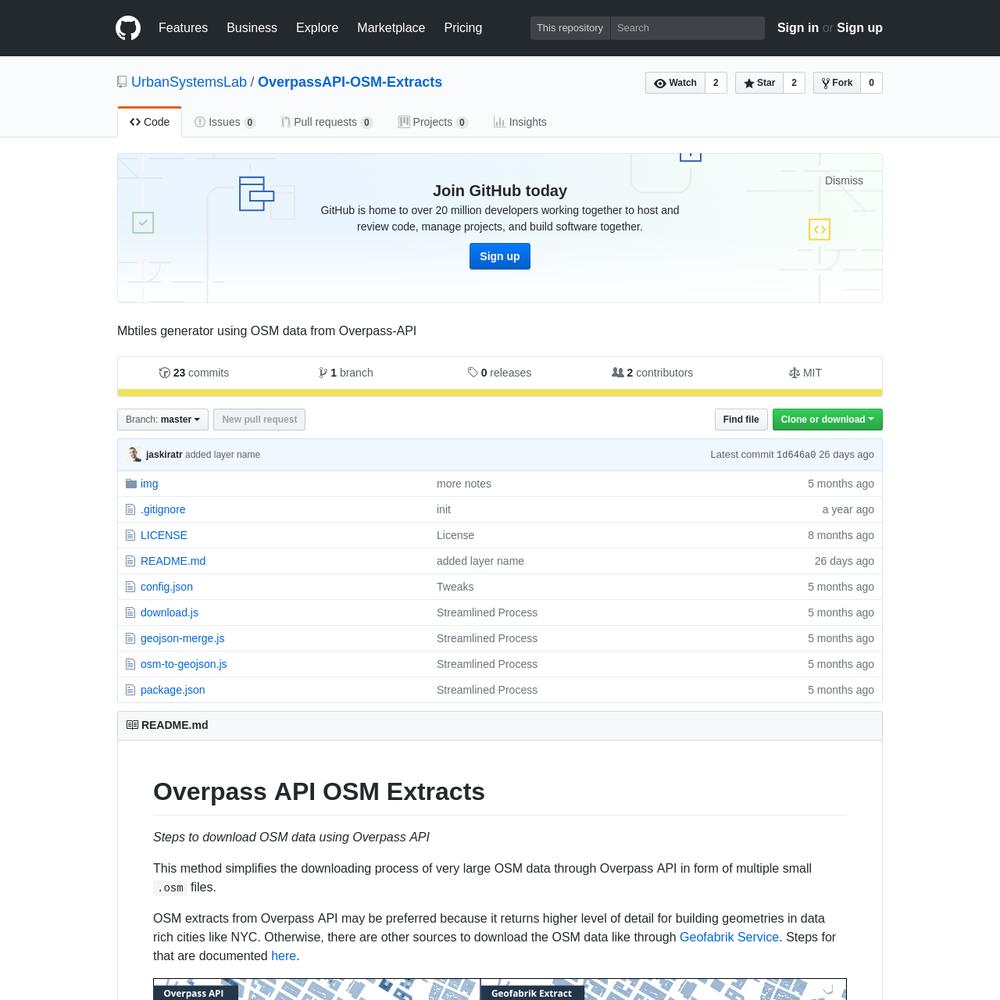Open the Branch: master dropdown

click(x=163, y=420)
